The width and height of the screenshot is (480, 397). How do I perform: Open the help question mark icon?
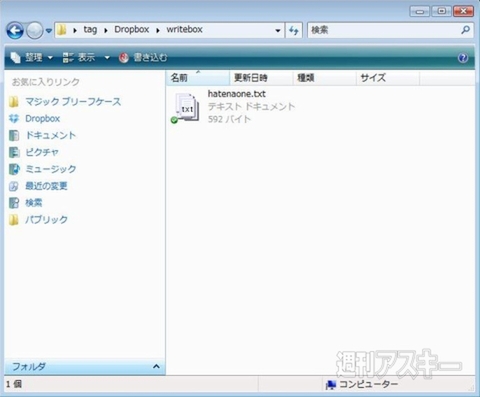[x=463, y=58]
